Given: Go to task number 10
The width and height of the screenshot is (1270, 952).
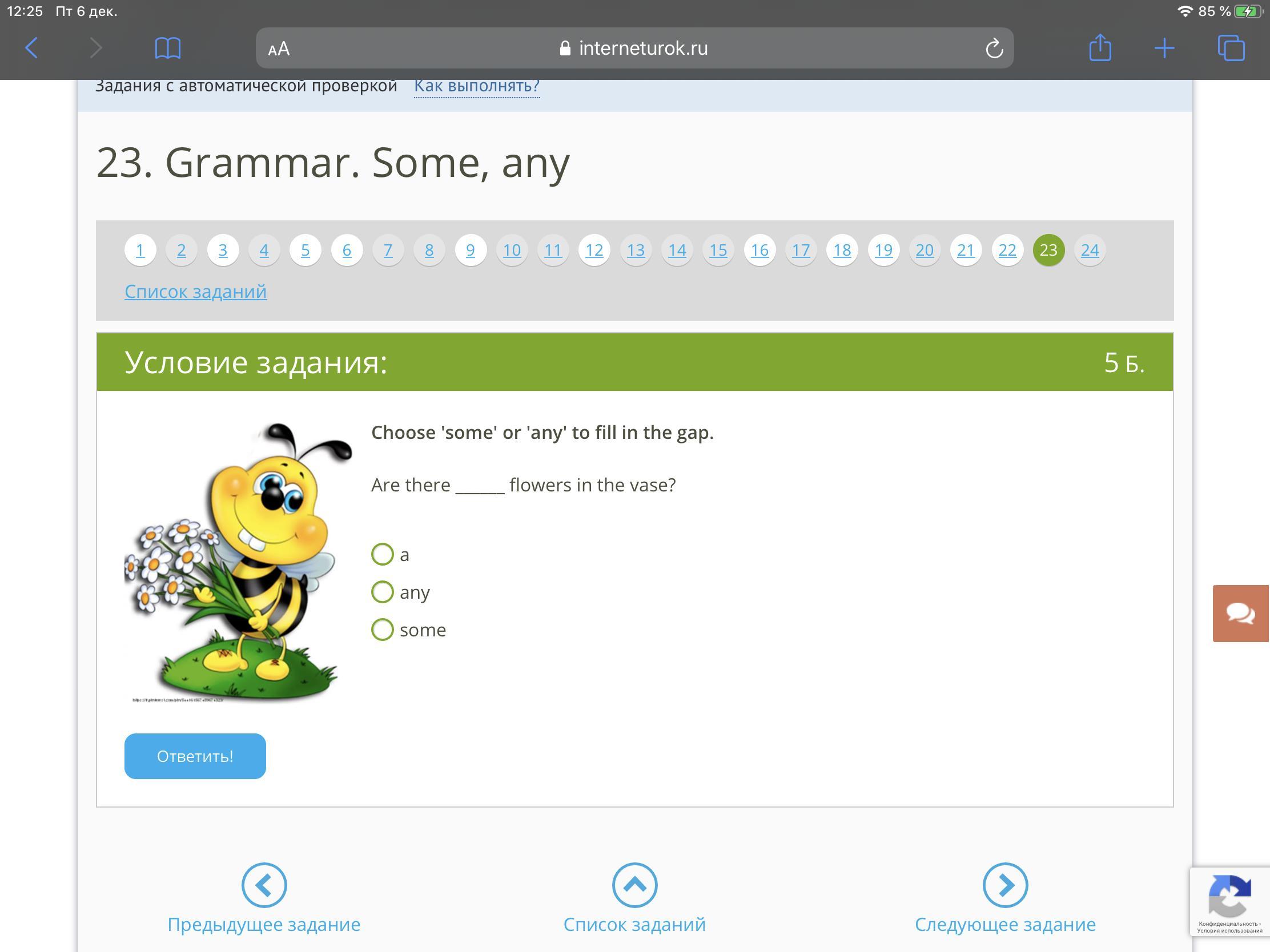Looking at the screenshot, I should tap(512, 249).
